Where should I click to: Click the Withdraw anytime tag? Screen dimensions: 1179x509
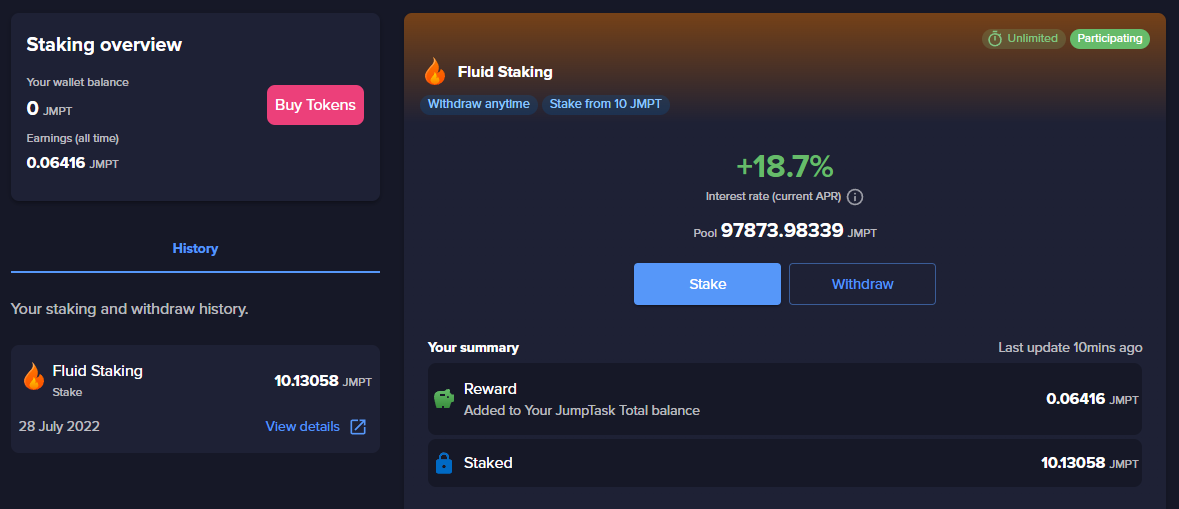click(x=479, y=105)
